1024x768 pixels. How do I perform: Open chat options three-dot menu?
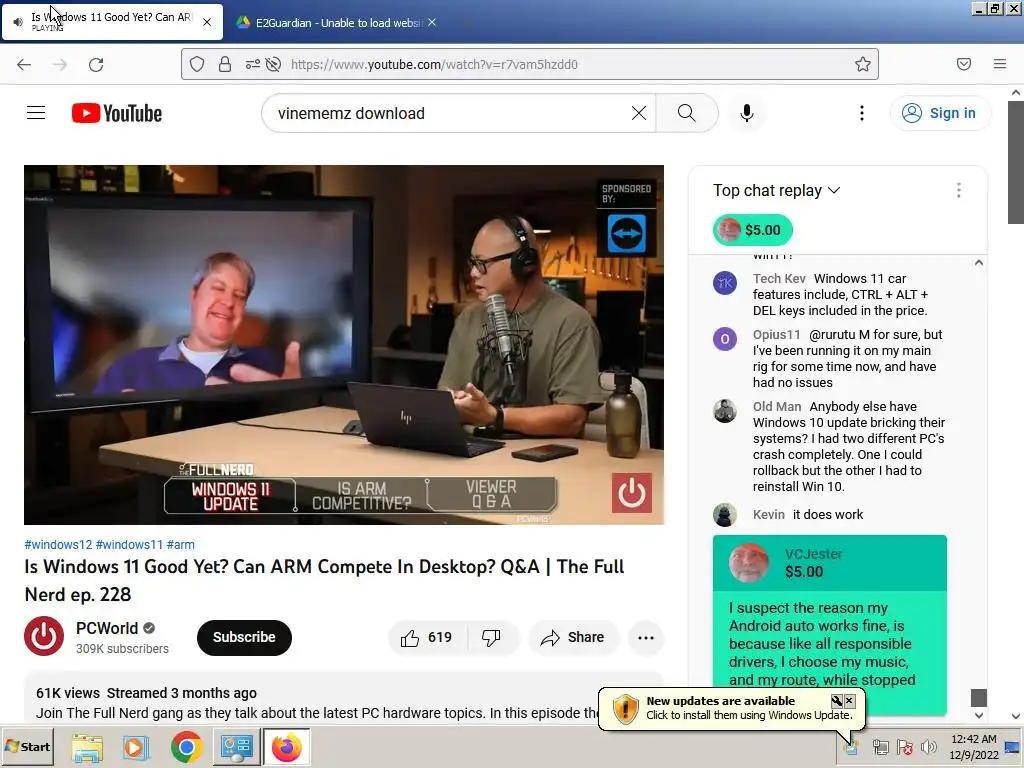[958, 190]
